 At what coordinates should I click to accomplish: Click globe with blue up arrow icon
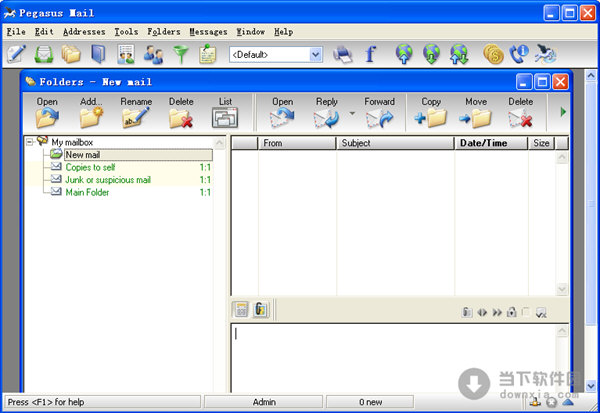[x=404, y=54]
